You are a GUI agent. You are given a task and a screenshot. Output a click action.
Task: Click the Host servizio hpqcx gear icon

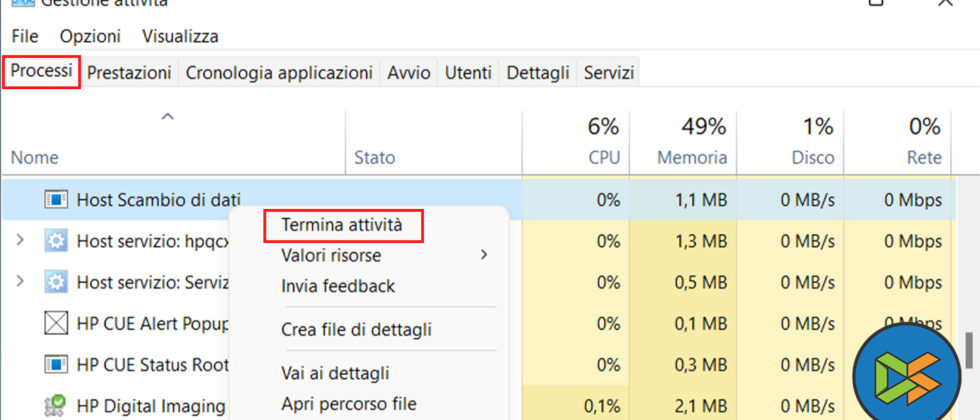[x=55, y=241]
